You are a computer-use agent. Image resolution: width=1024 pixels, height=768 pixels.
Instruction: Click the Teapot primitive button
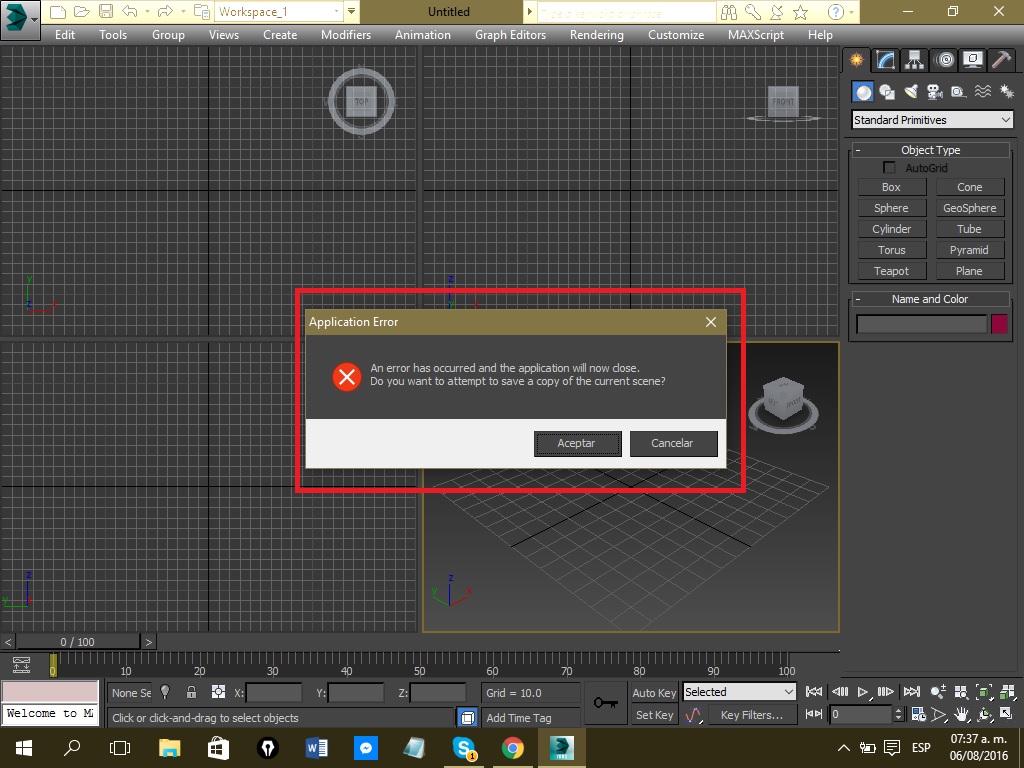click(x=891, y=271)
